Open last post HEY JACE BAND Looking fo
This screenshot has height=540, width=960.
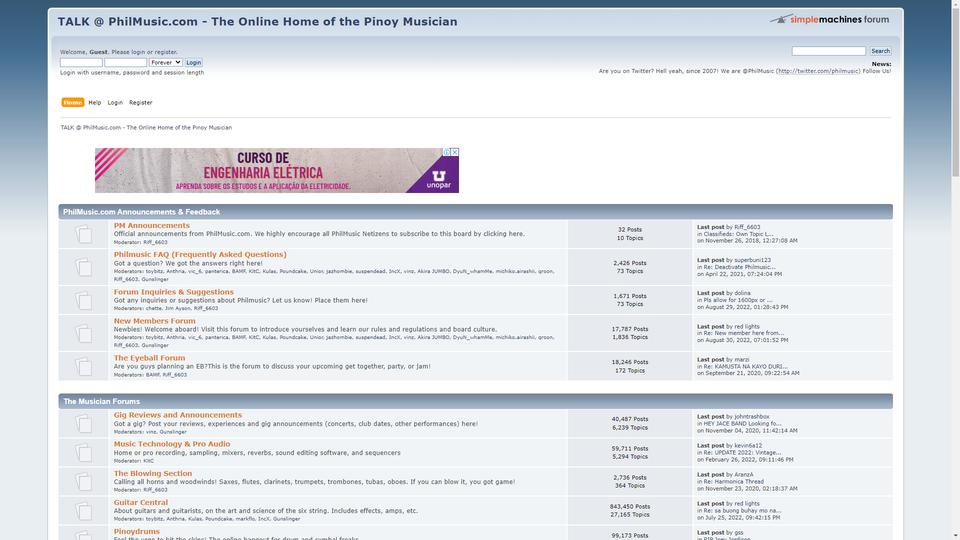(x=742, y=424)
